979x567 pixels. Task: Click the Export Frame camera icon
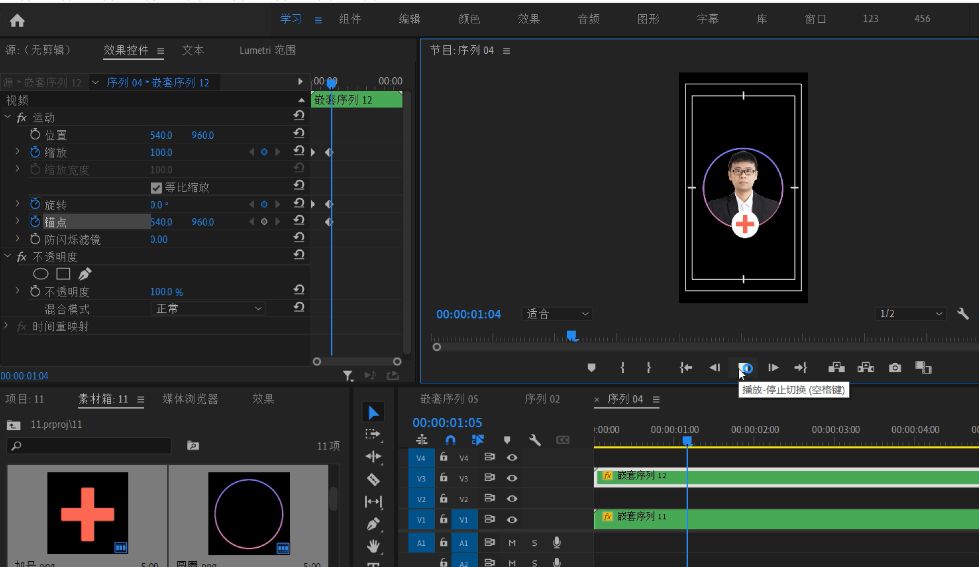[x=895, y=368]
